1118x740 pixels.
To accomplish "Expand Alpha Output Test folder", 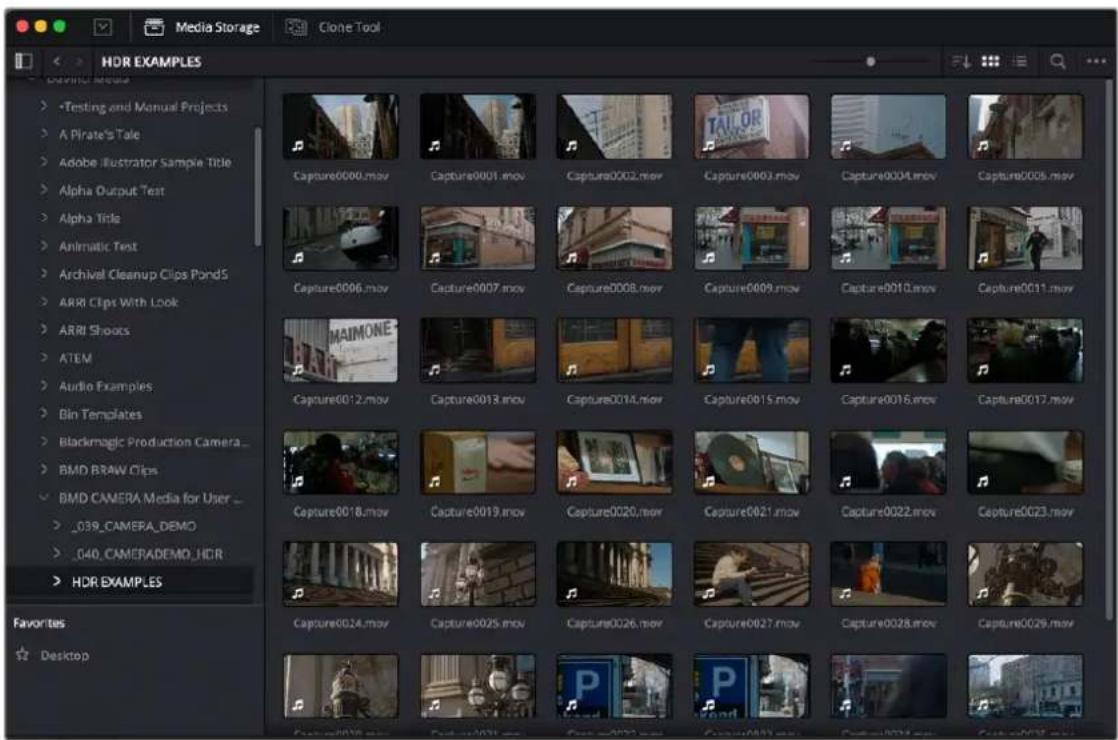I will (x=43, y=190).
